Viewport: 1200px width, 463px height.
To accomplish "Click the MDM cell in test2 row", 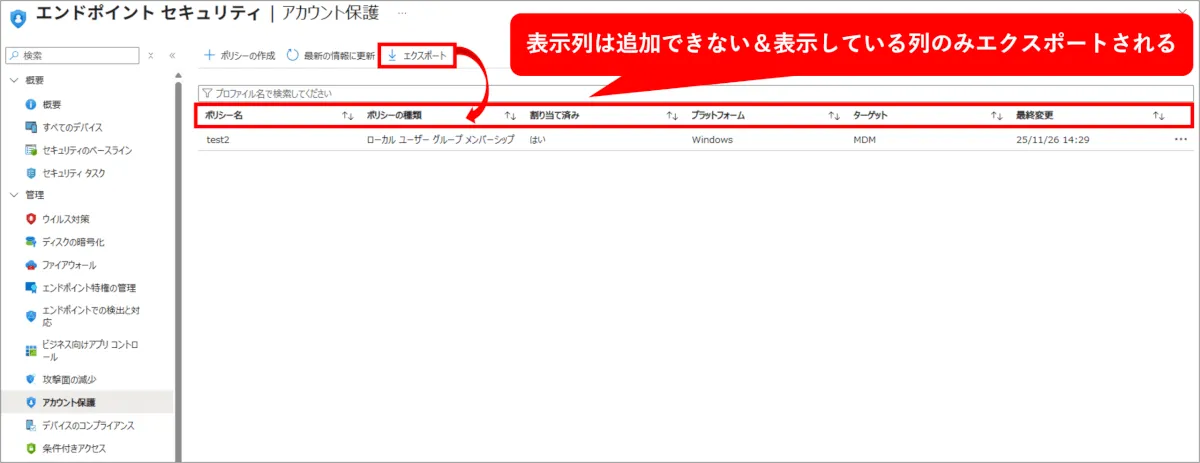I will pos(864,140).
